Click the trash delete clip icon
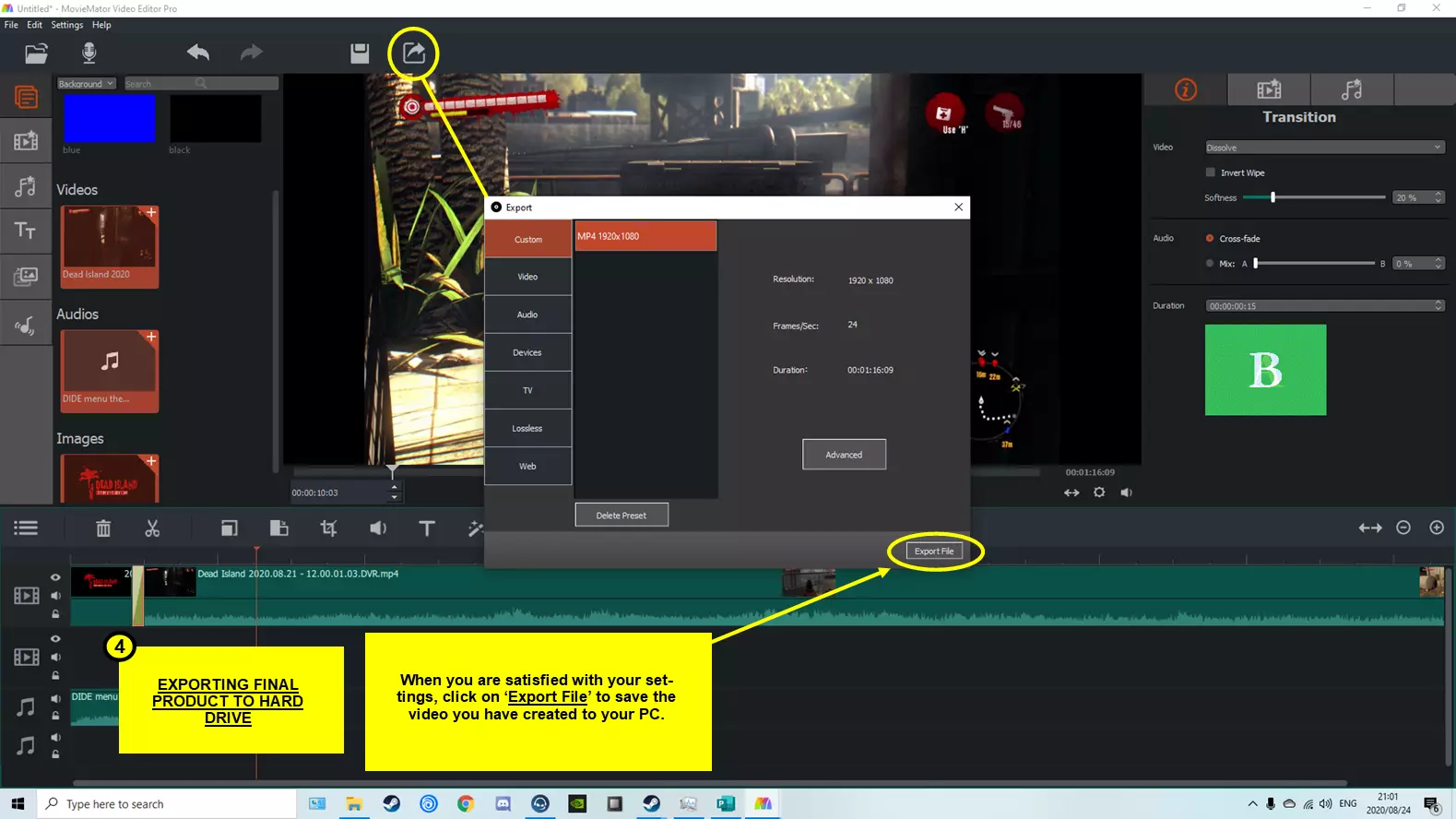 pos(103,528)
